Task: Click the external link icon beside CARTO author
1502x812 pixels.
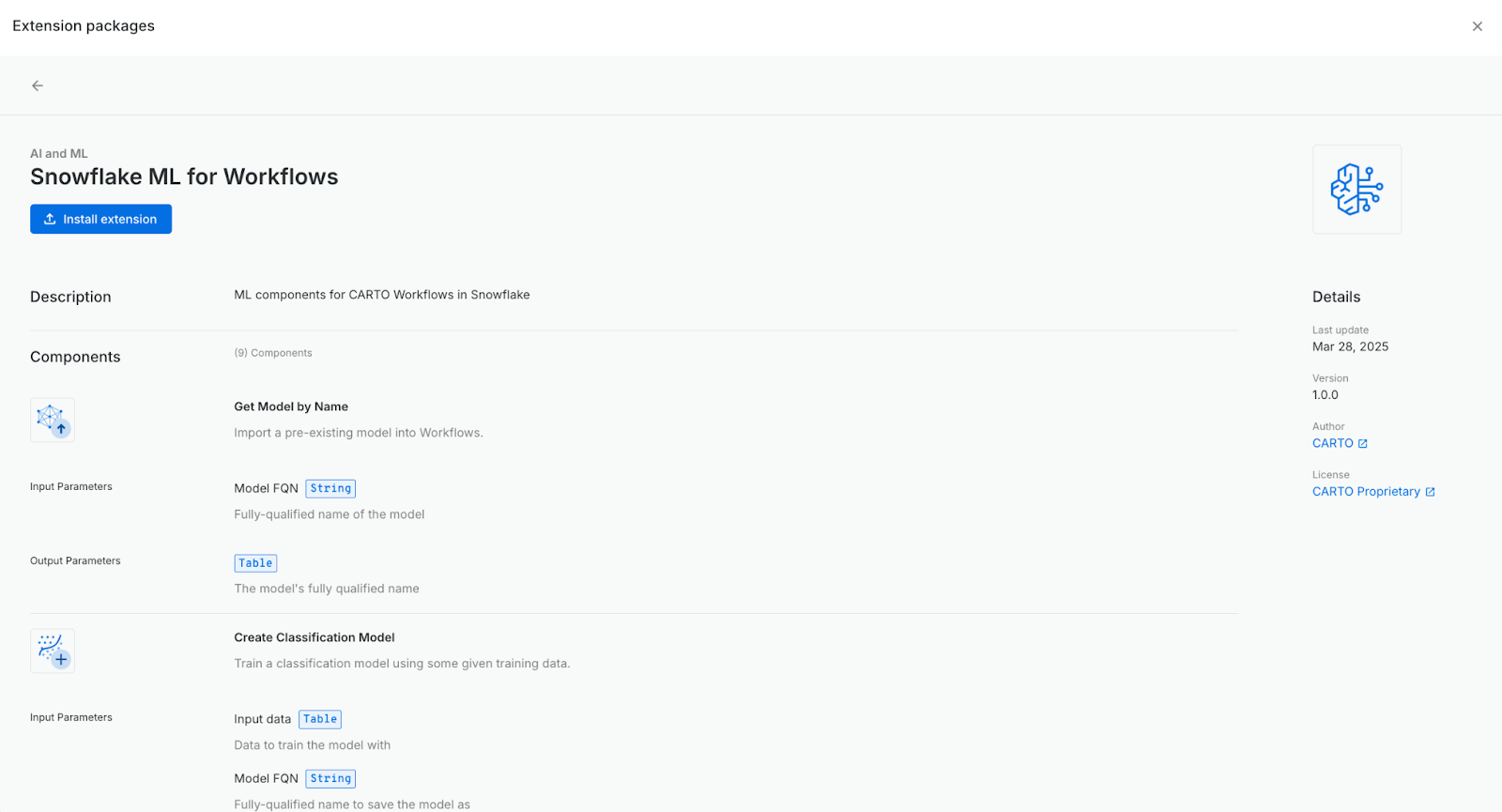Action: tap(1363, 444)
